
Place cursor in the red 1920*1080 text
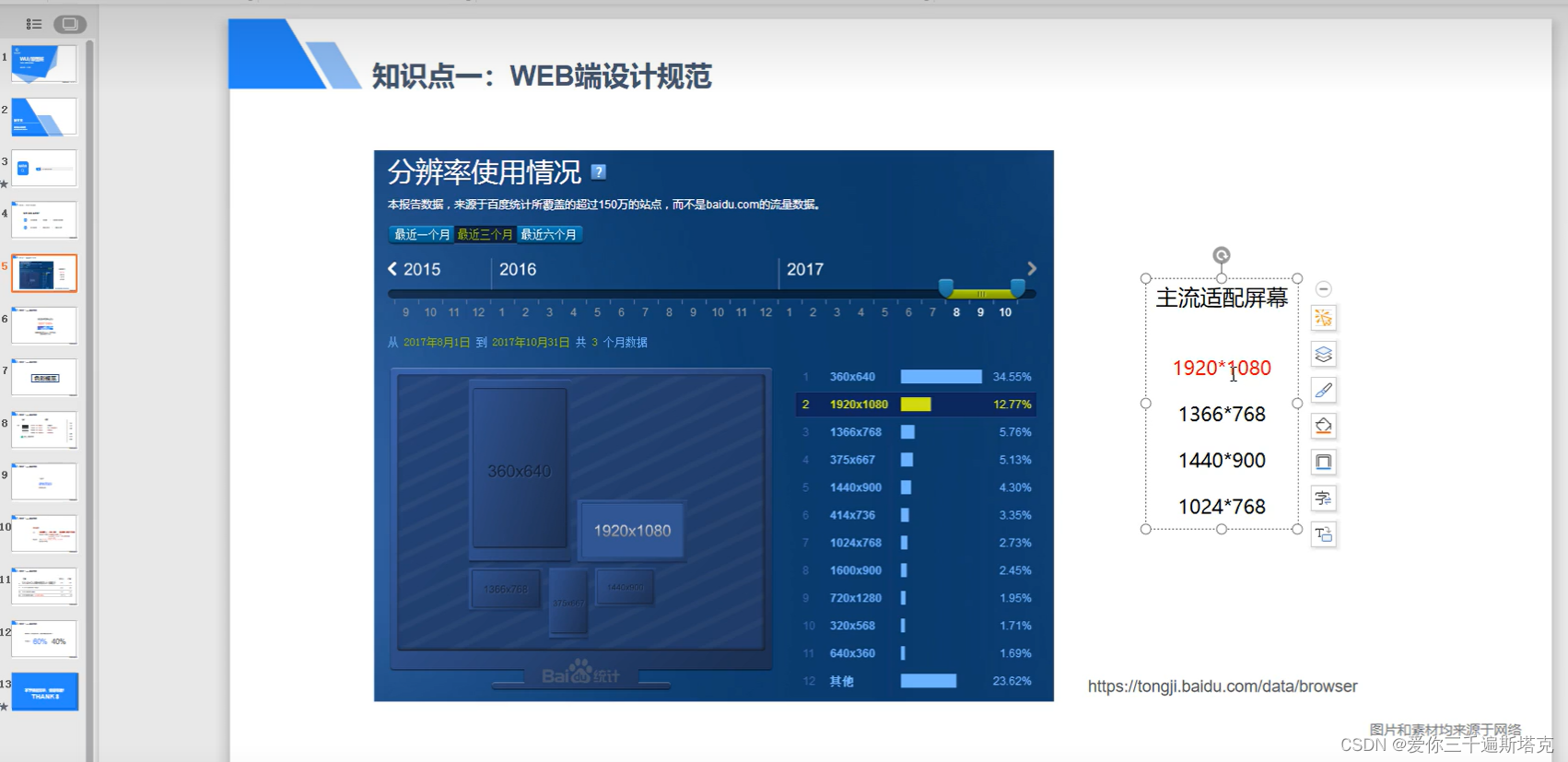coord(1222,368)
